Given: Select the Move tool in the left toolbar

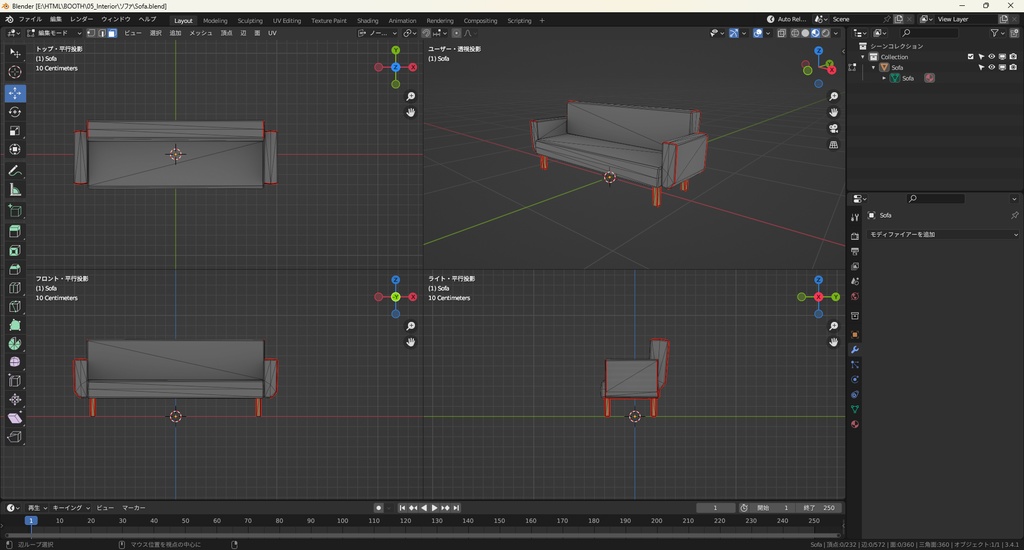Looking at the screenshot, I should click(x=15, y=93).
